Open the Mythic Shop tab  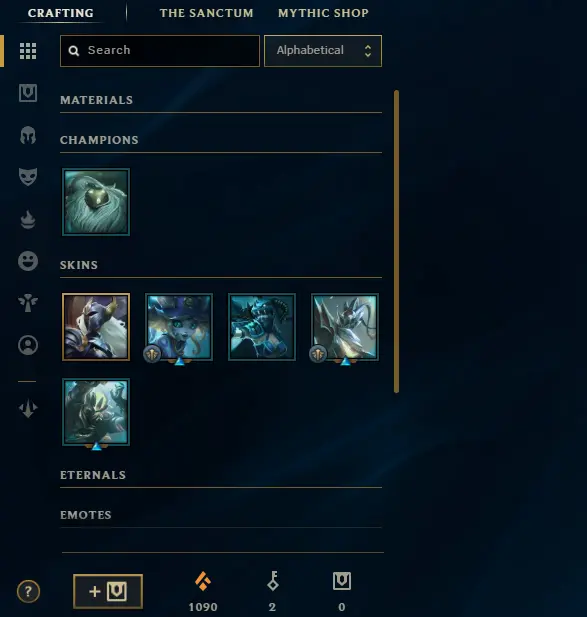click(x=323, y=13)
